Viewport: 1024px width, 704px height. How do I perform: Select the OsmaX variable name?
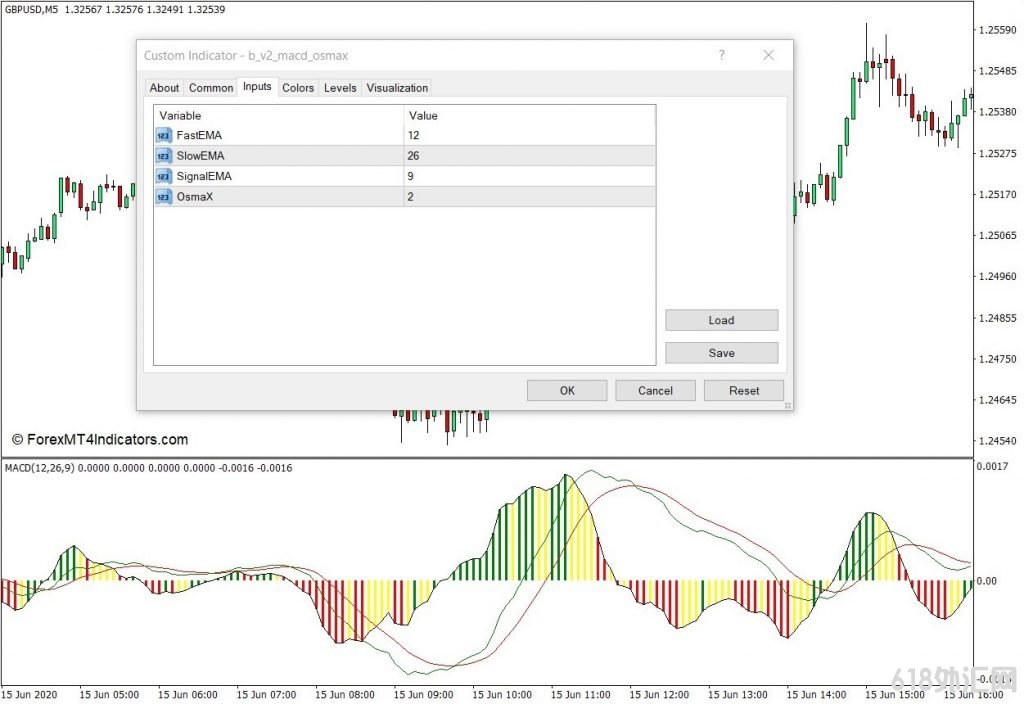click(195, 197)
